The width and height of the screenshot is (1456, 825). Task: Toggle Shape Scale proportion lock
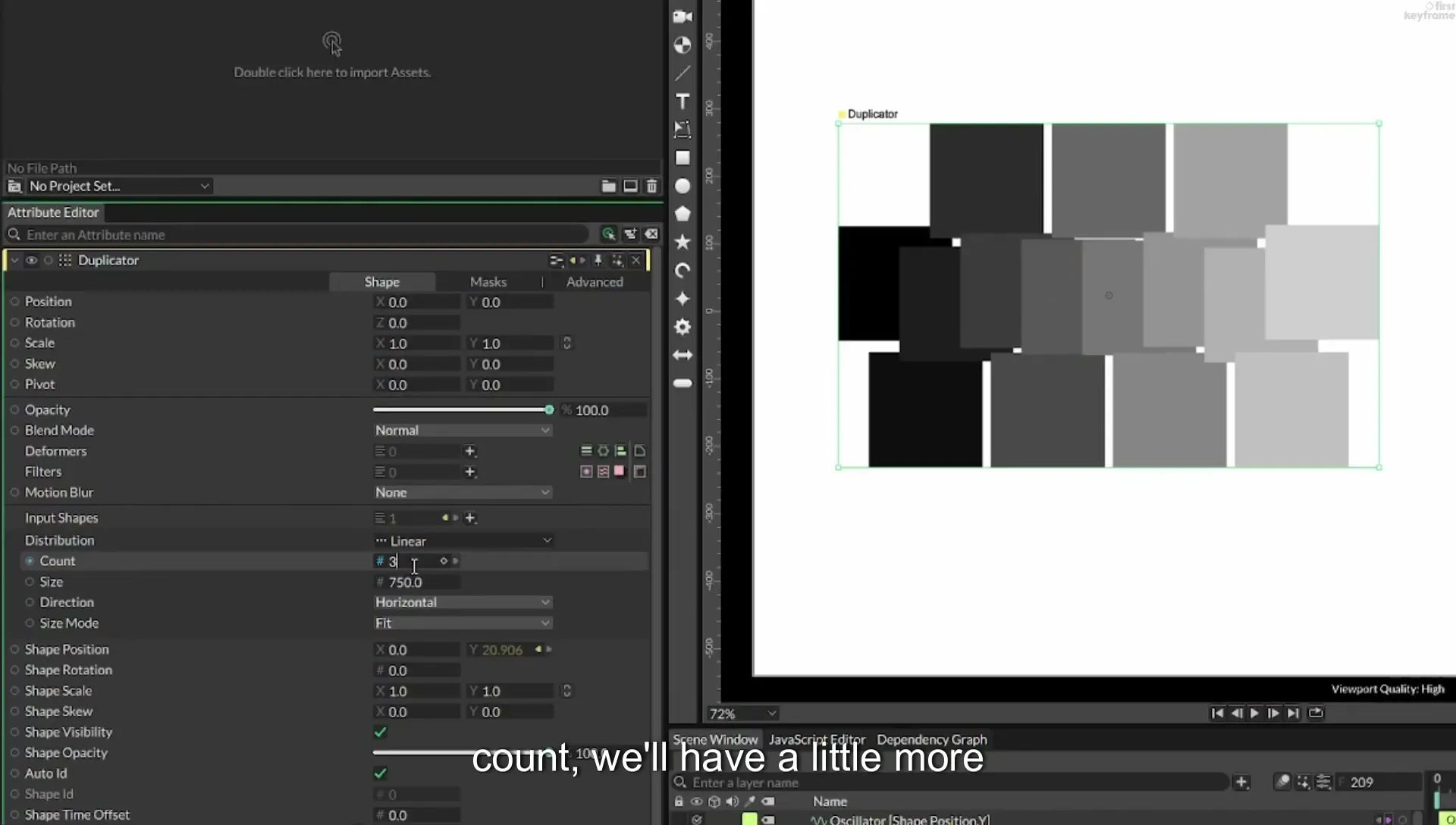tap(566, 691)
